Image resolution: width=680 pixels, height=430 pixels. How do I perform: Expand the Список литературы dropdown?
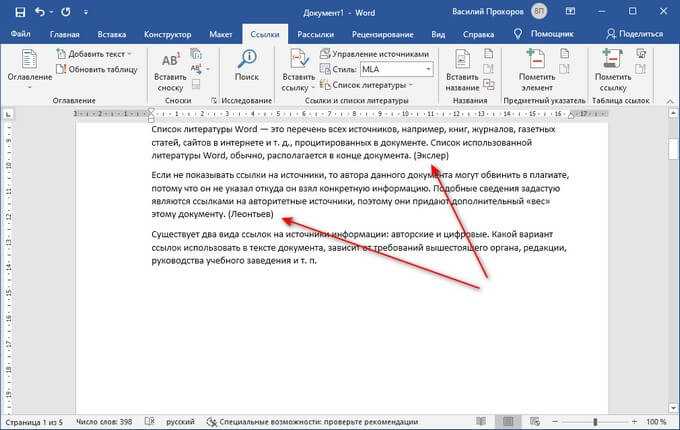coord(366,85)
